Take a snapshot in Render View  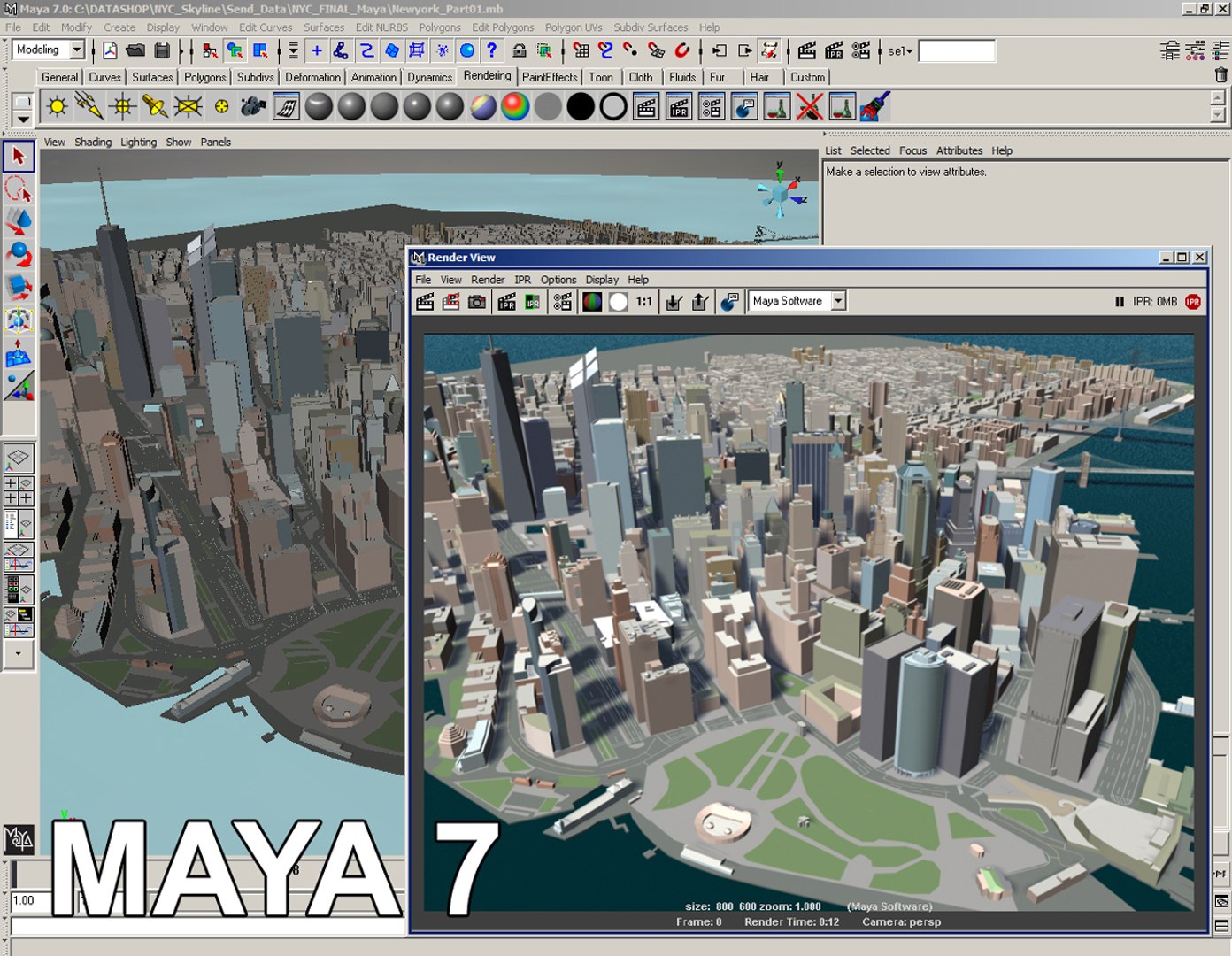476,302
